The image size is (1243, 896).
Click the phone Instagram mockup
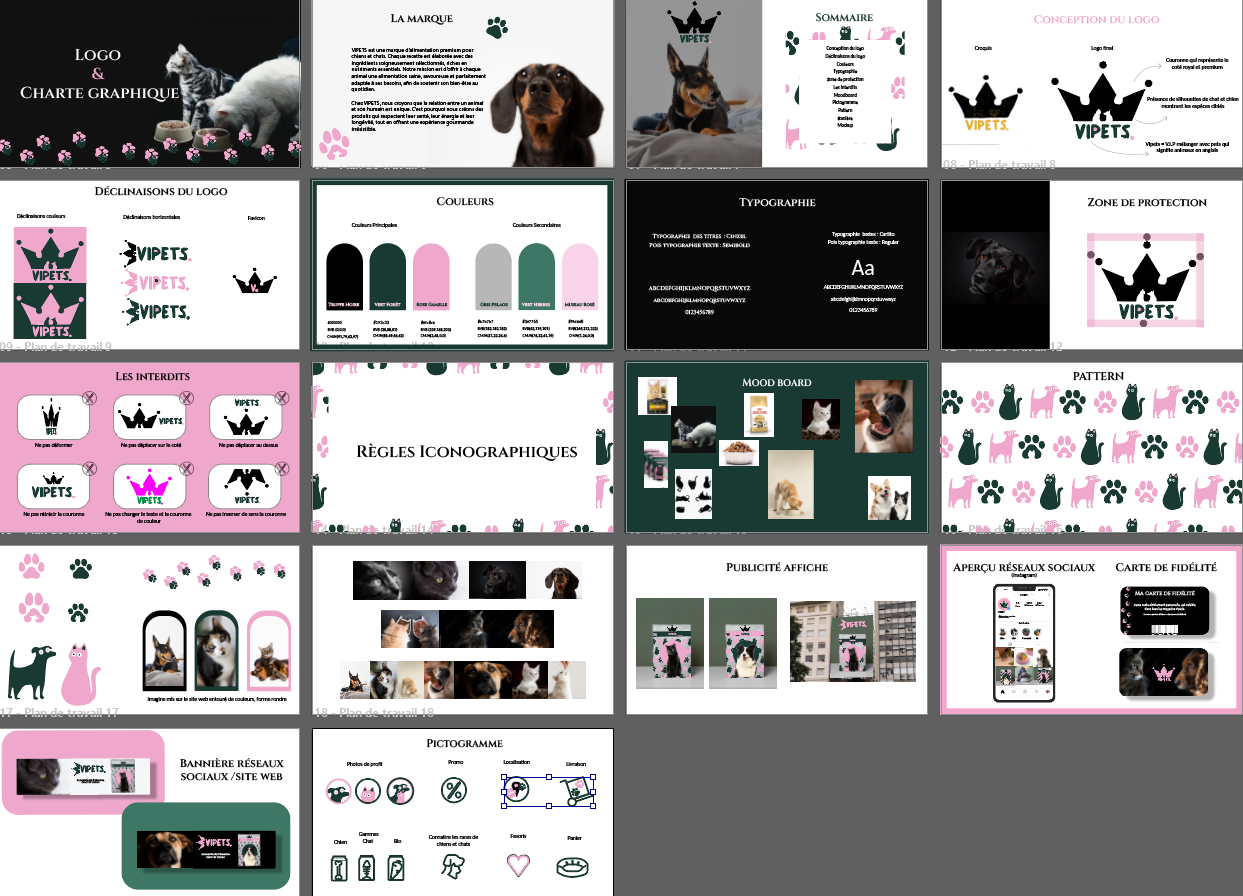tap(1022, 643)
